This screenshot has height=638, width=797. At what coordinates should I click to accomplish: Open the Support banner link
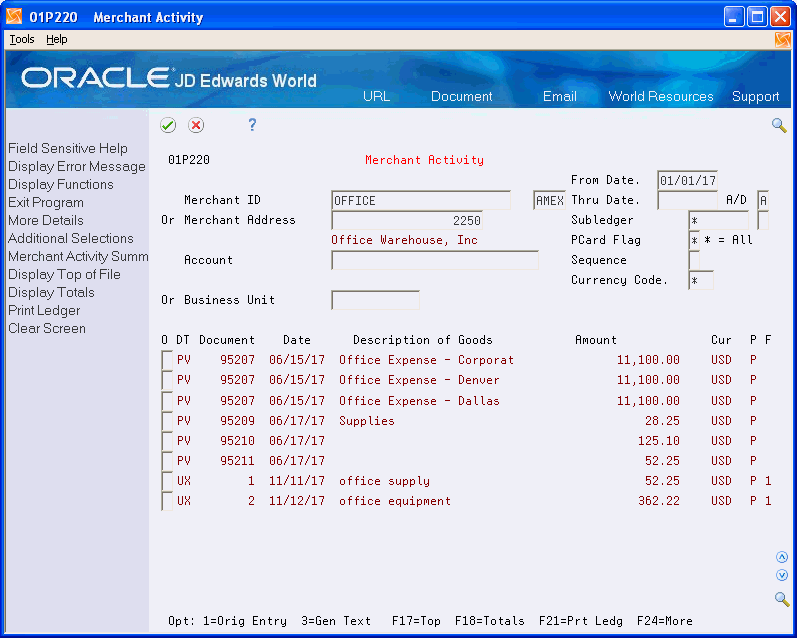pos(755,97)
